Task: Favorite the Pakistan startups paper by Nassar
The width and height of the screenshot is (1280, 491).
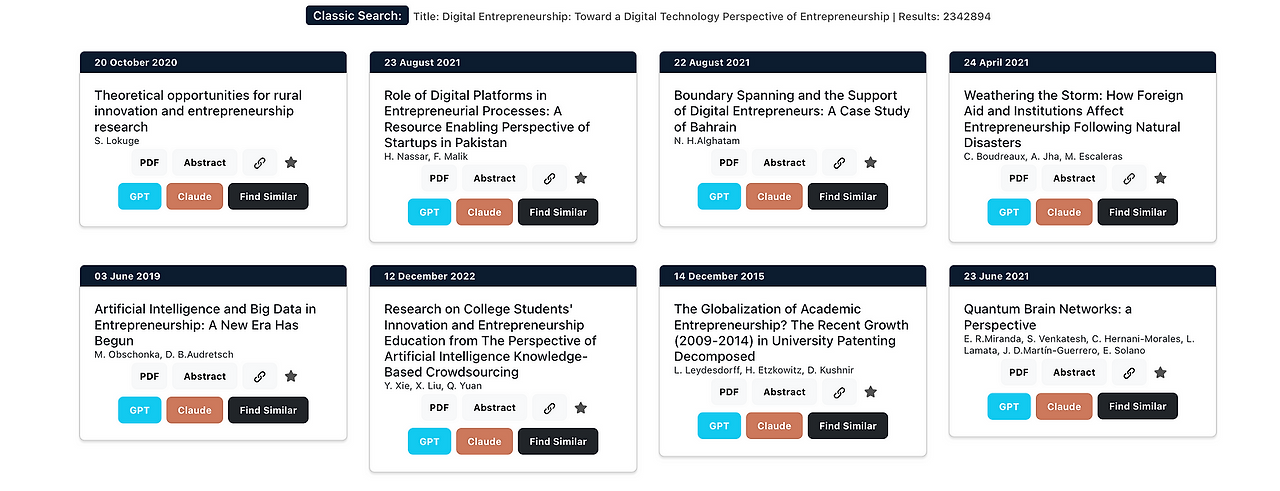Action: [x=581, y=179]
